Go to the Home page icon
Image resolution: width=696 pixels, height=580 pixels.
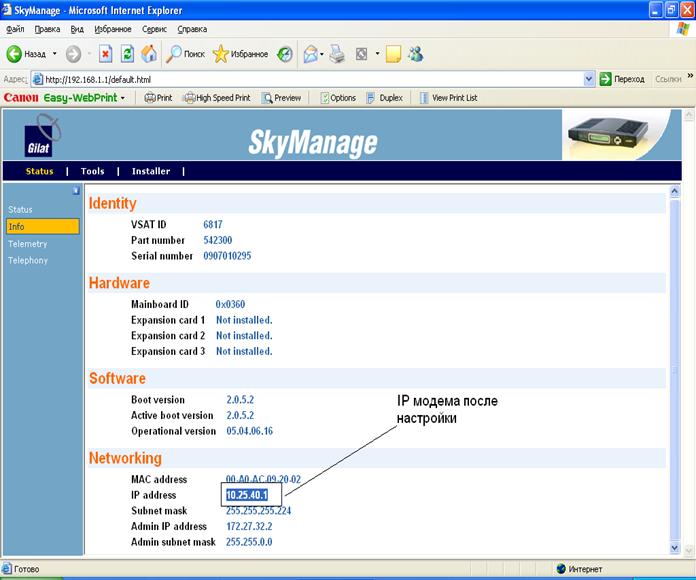[149, 54]
